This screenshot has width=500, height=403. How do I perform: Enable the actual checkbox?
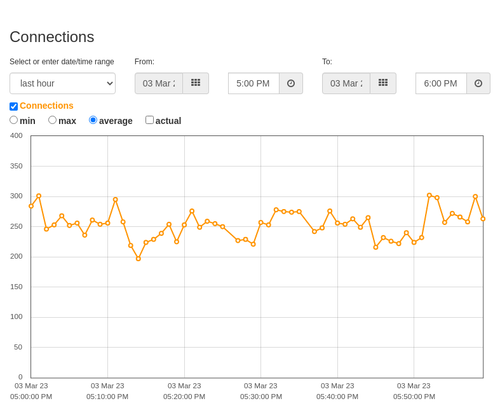click(149, 120)
